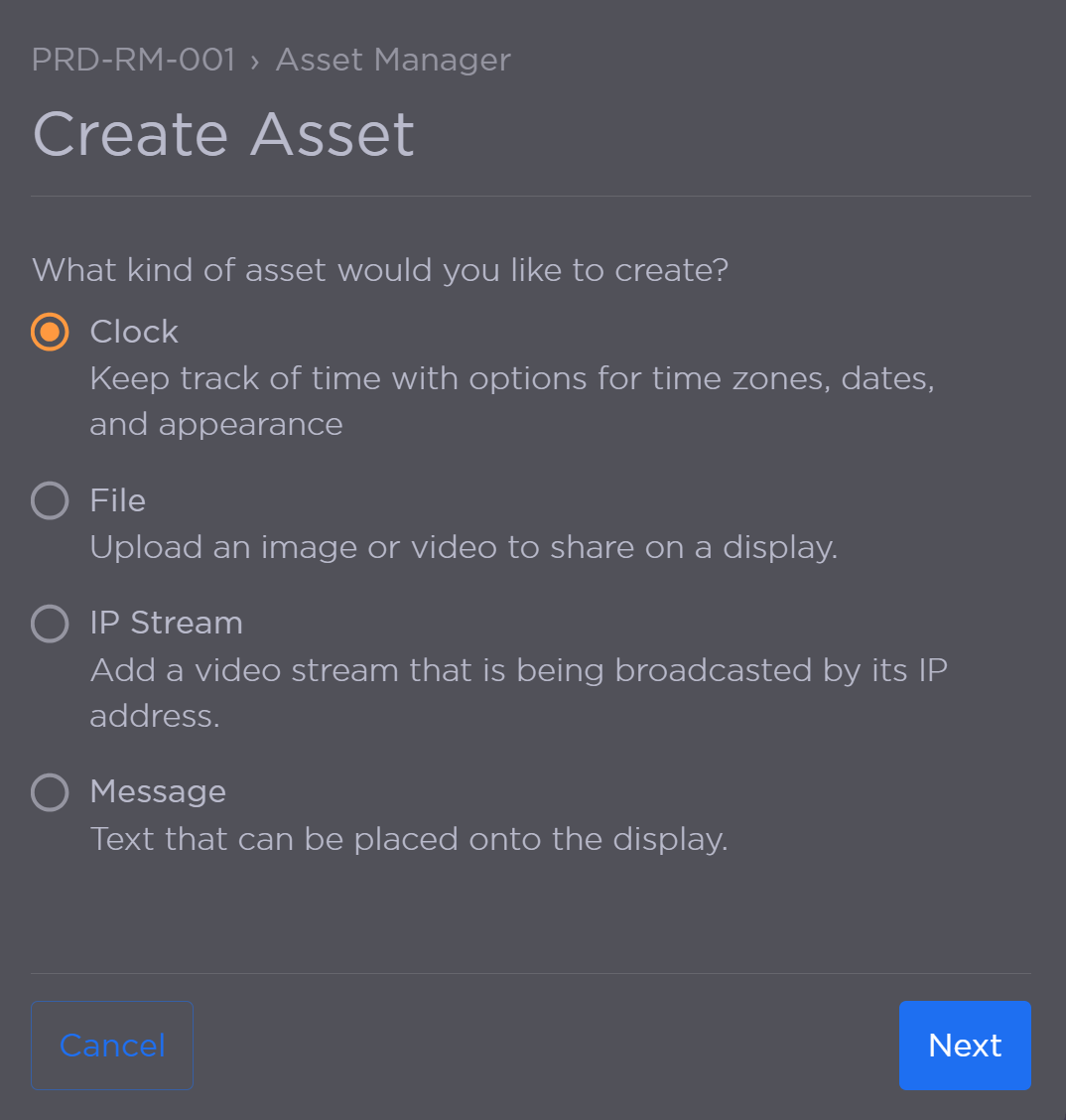Click the message description text
Image resolution: width=1066 pixels, height=1120 pixels.
410,839
